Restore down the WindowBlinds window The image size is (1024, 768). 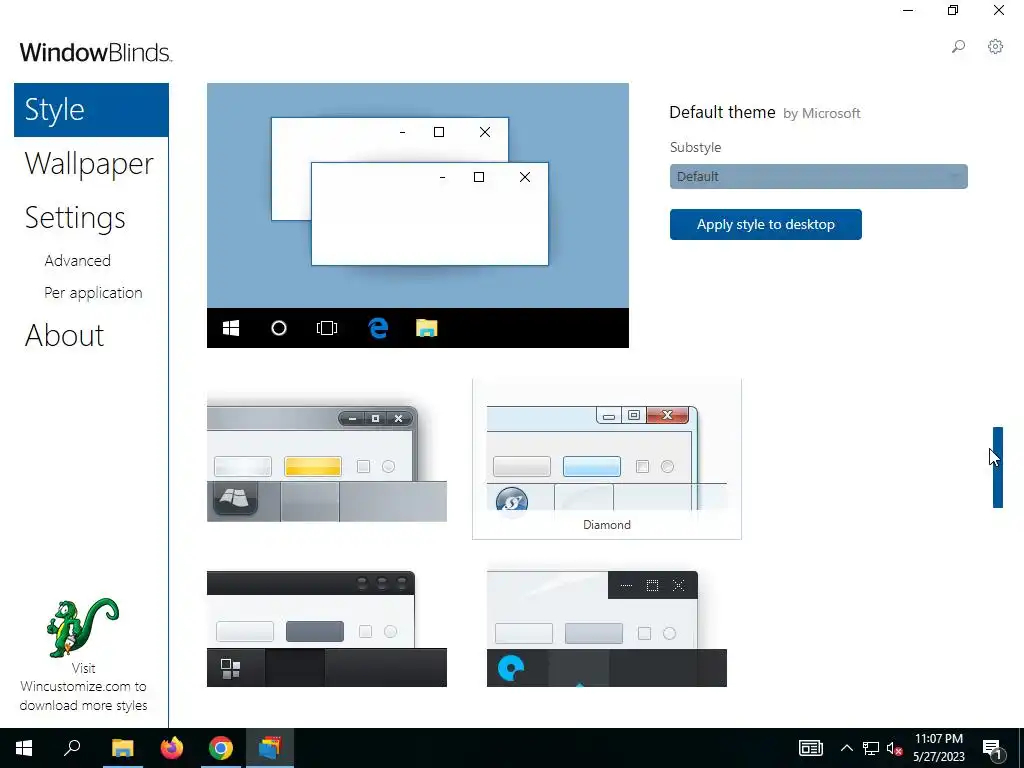pyautogui.click(x=953, y=10)
